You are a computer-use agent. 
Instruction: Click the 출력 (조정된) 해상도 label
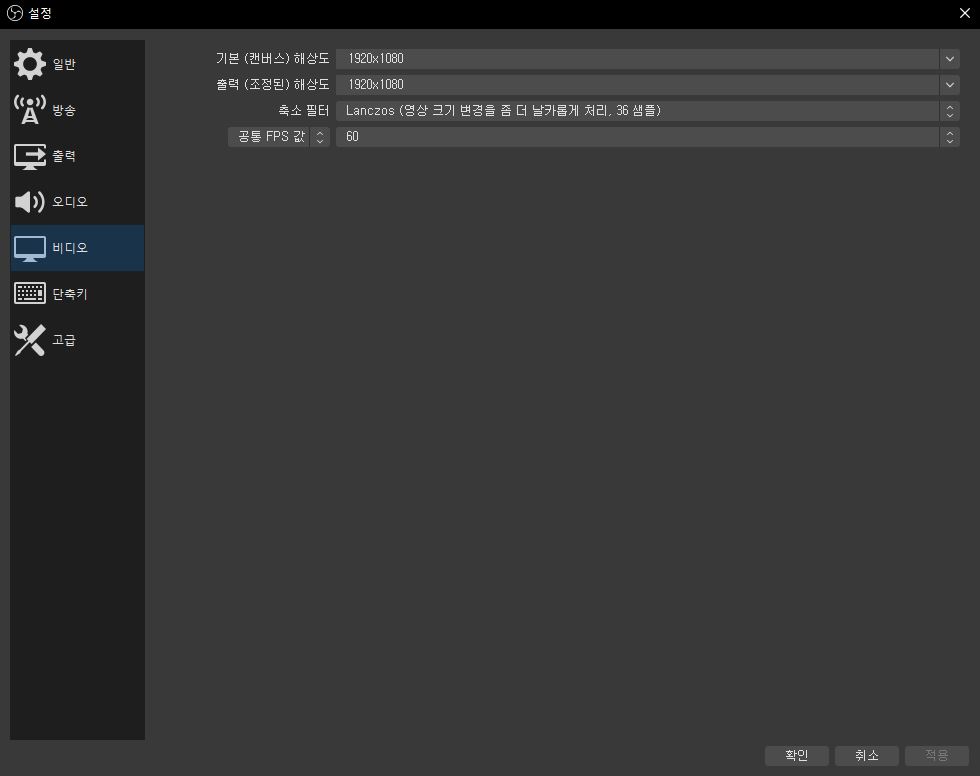pos(272,84)
